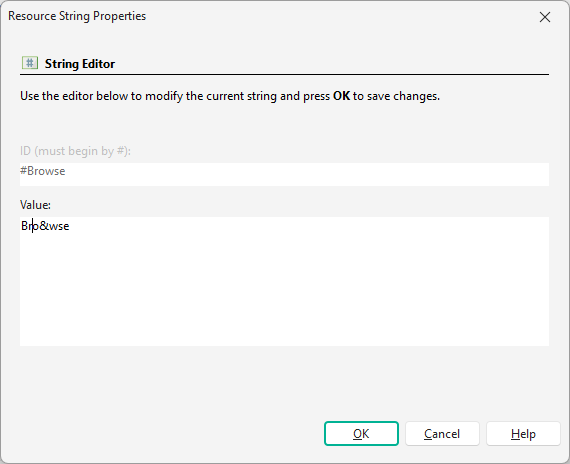Click the blank dialog area left of the OK button

pyautogui.click(x=171, y=433)
